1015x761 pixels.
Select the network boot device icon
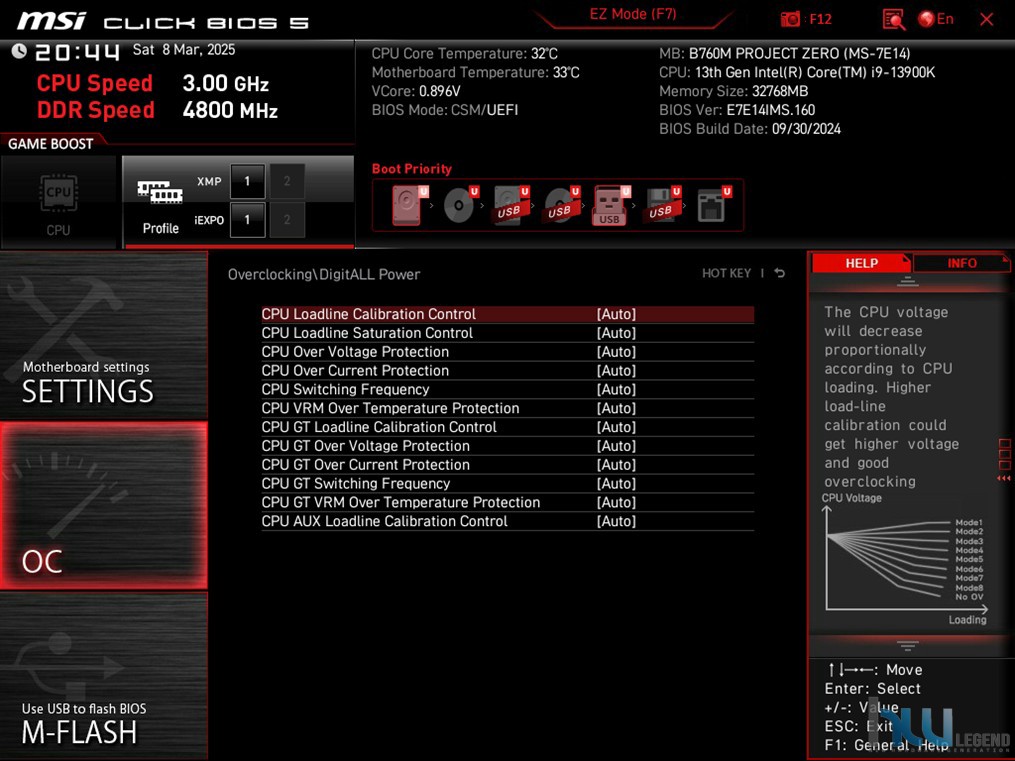(x=713, y=204)
